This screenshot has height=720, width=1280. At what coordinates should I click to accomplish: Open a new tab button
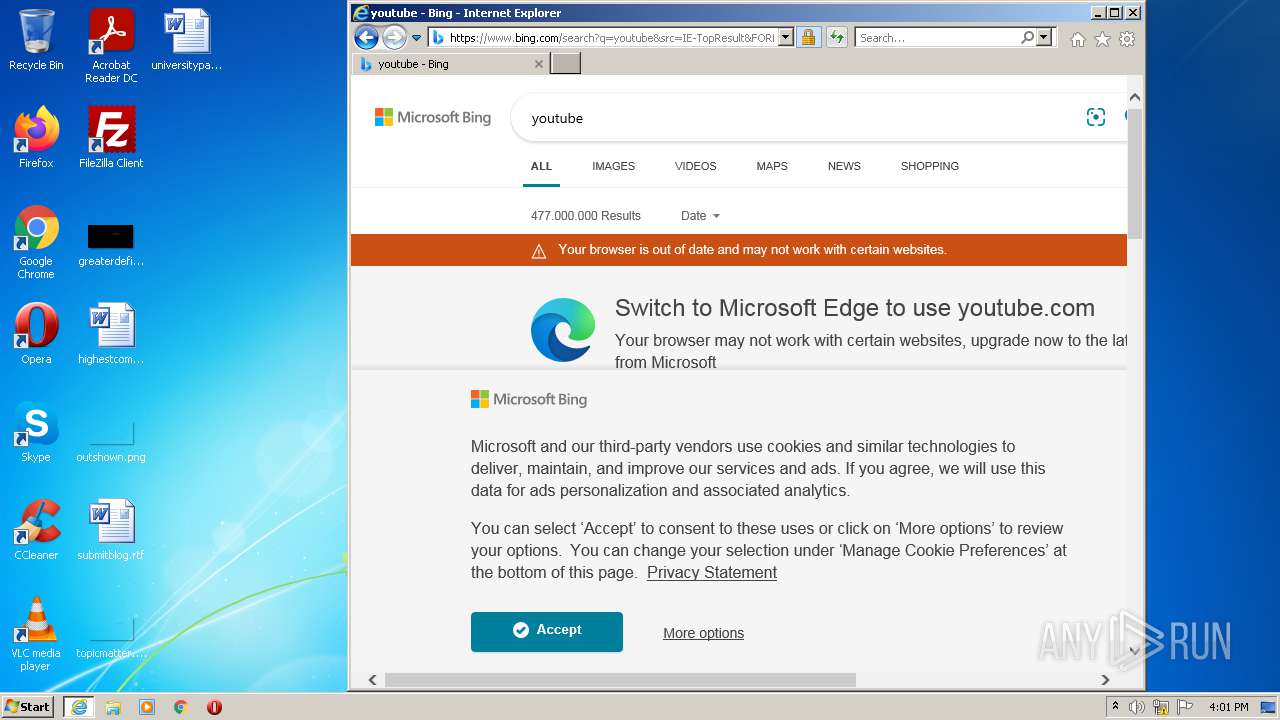coord(566,64)
